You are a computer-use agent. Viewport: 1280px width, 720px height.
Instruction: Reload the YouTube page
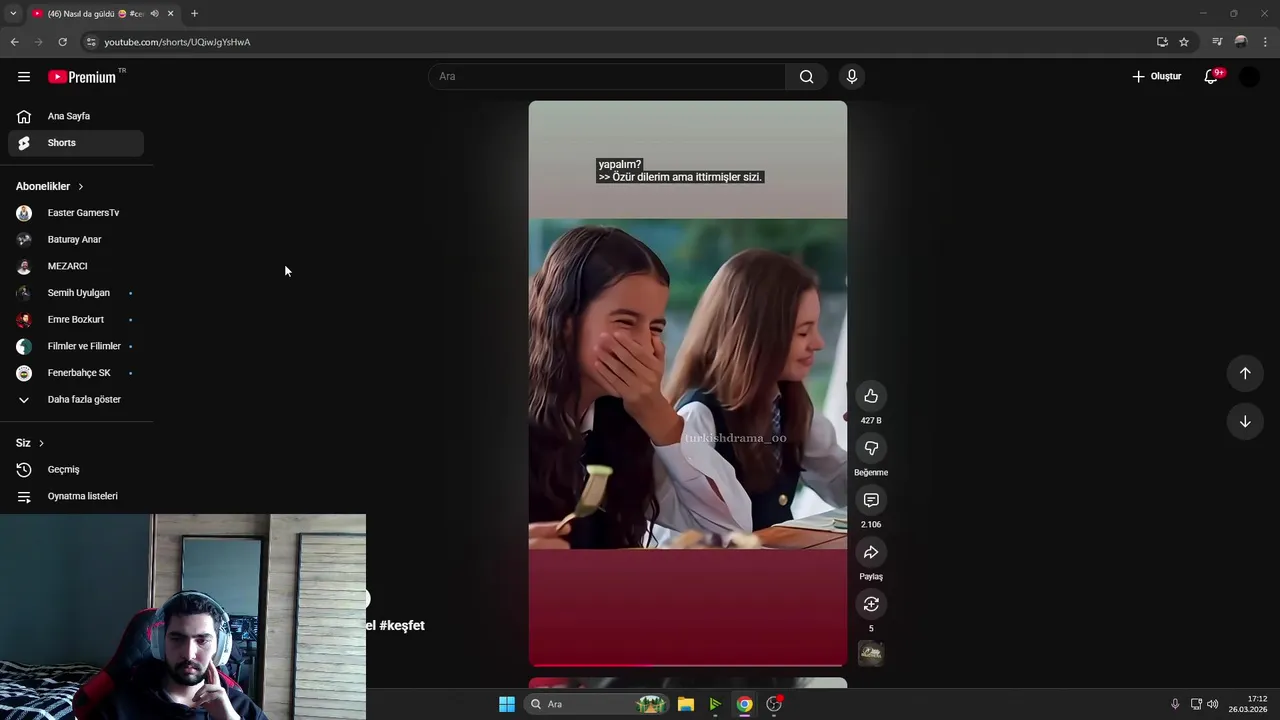(x=62, y=42)
